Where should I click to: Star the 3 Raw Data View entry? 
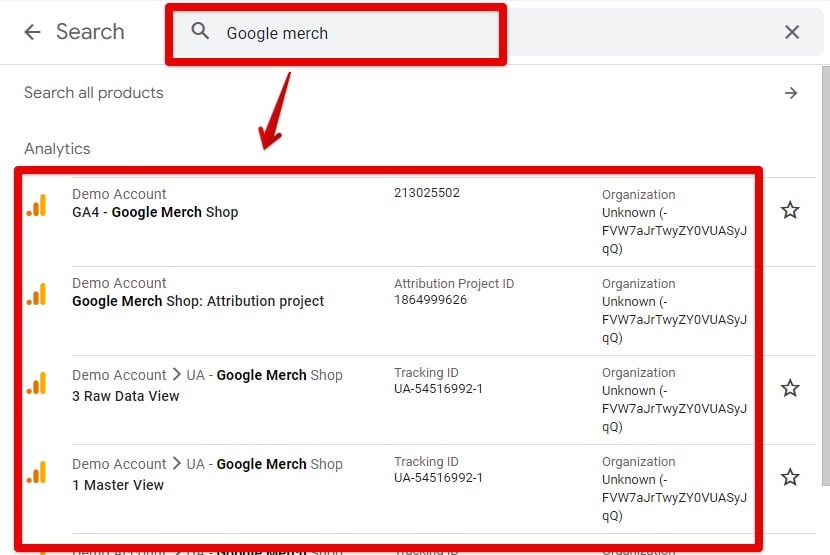pos(790,388)
